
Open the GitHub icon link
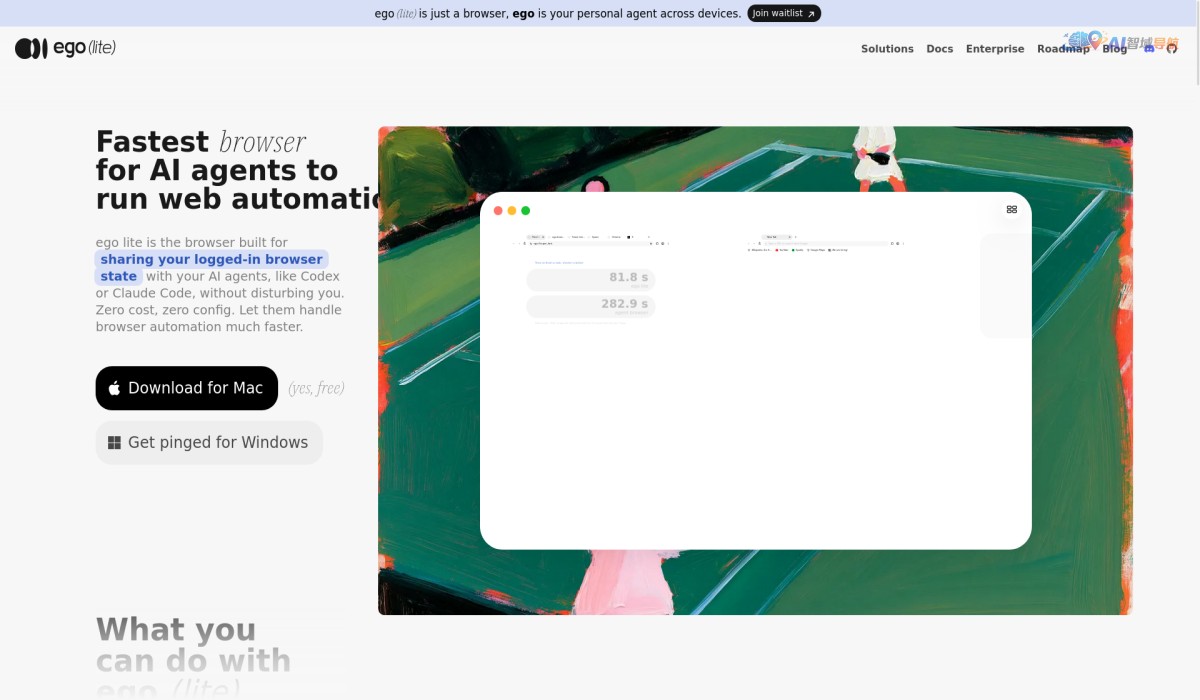[x=1172, y=48]
